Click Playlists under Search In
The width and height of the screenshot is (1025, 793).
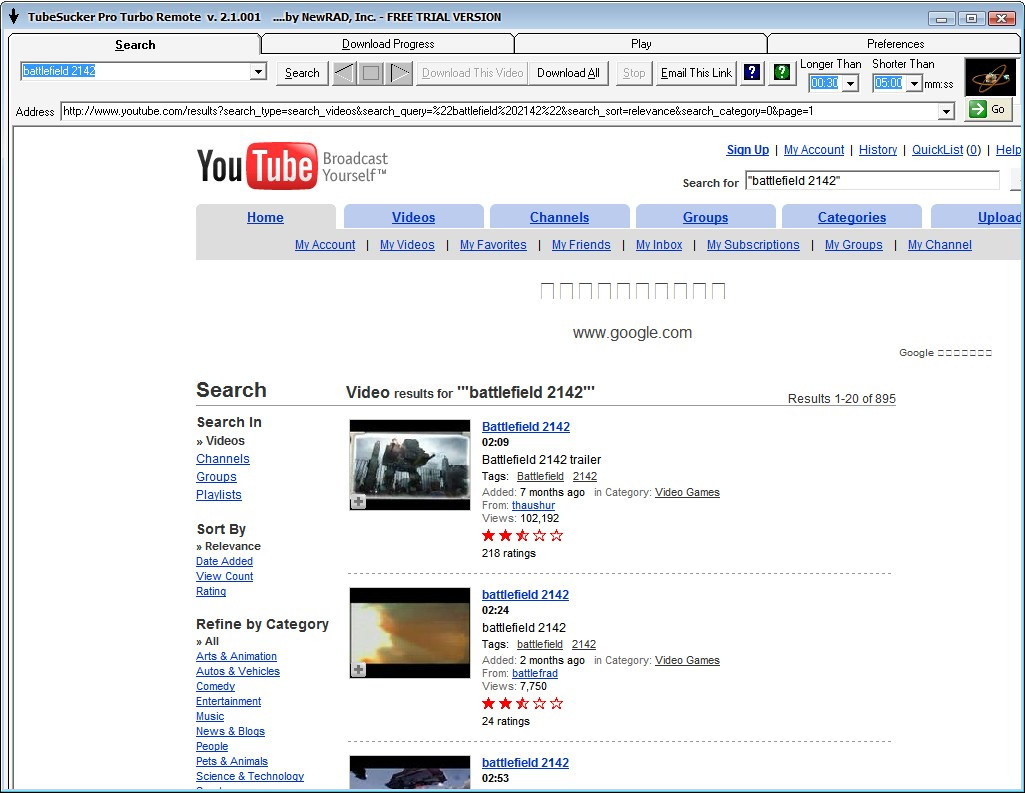coord(219,495)
